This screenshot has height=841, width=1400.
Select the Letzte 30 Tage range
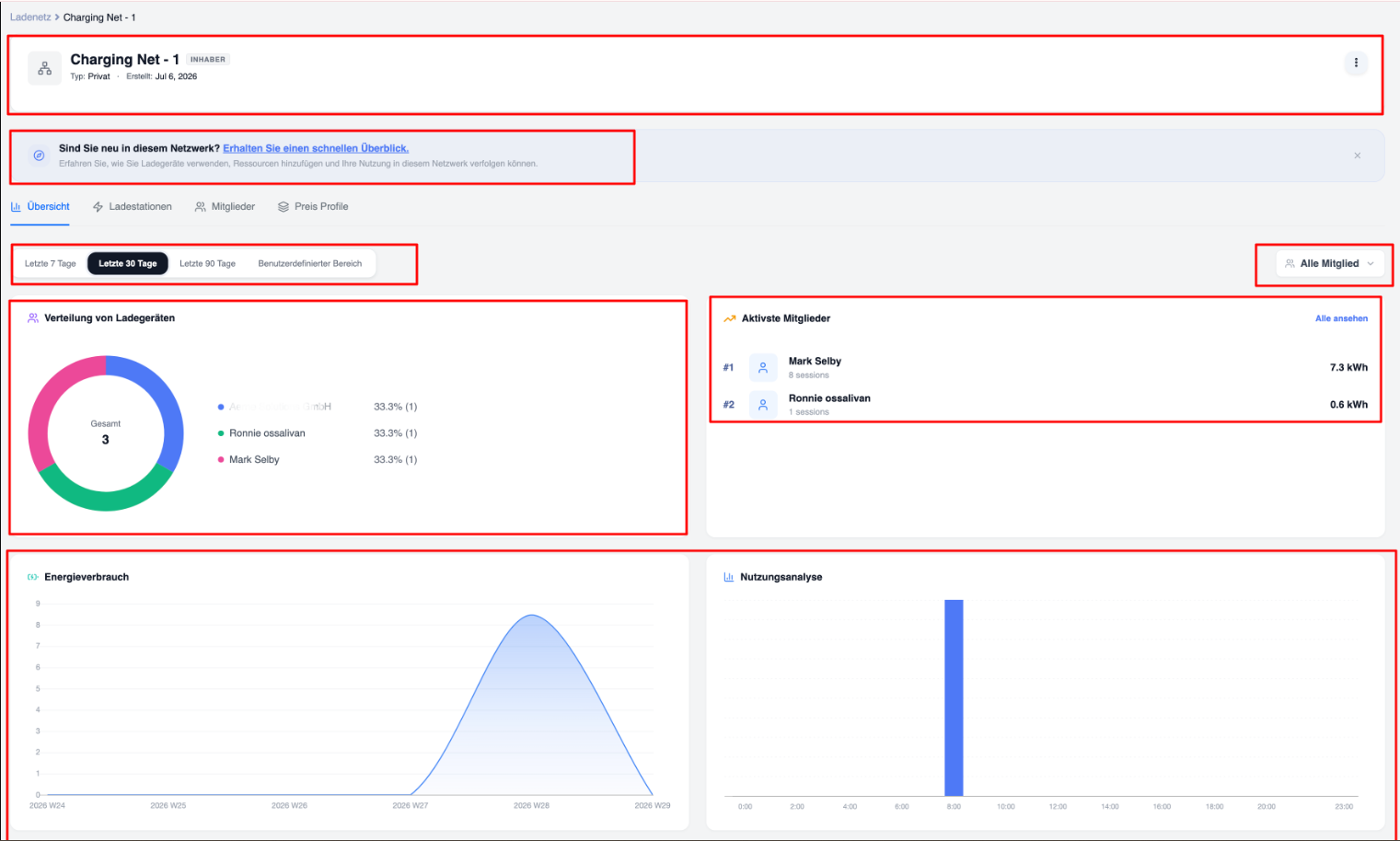coord(128,263)
